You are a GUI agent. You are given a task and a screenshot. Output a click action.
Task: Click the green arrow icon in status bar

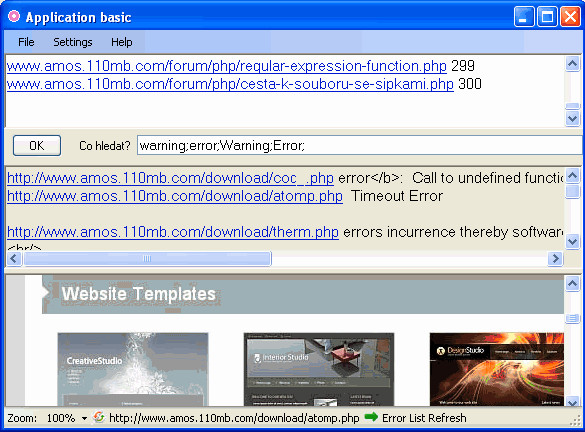tap(371, 417)
